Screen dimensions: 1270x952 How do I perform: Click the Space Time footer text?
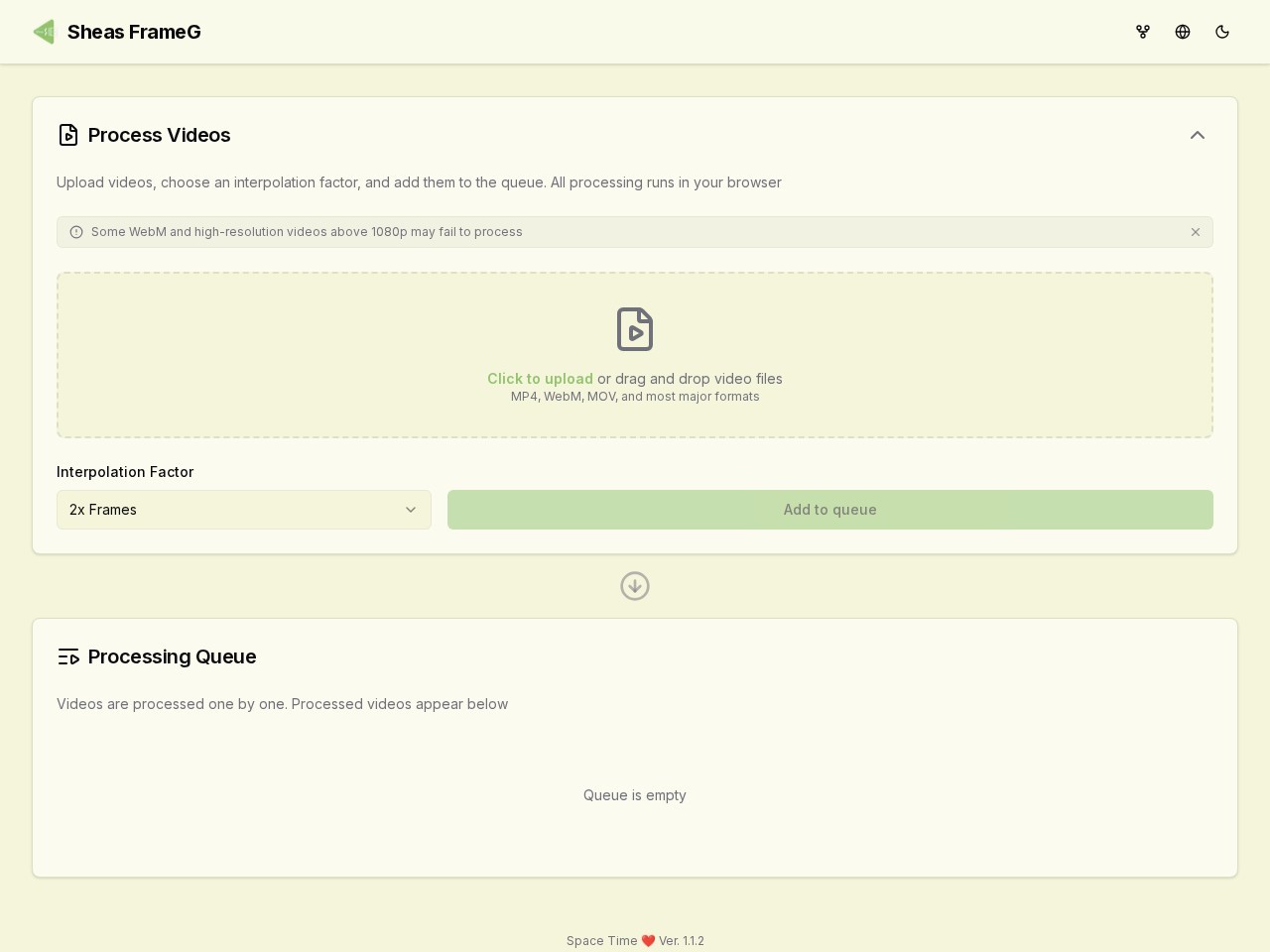pos(601,941)
